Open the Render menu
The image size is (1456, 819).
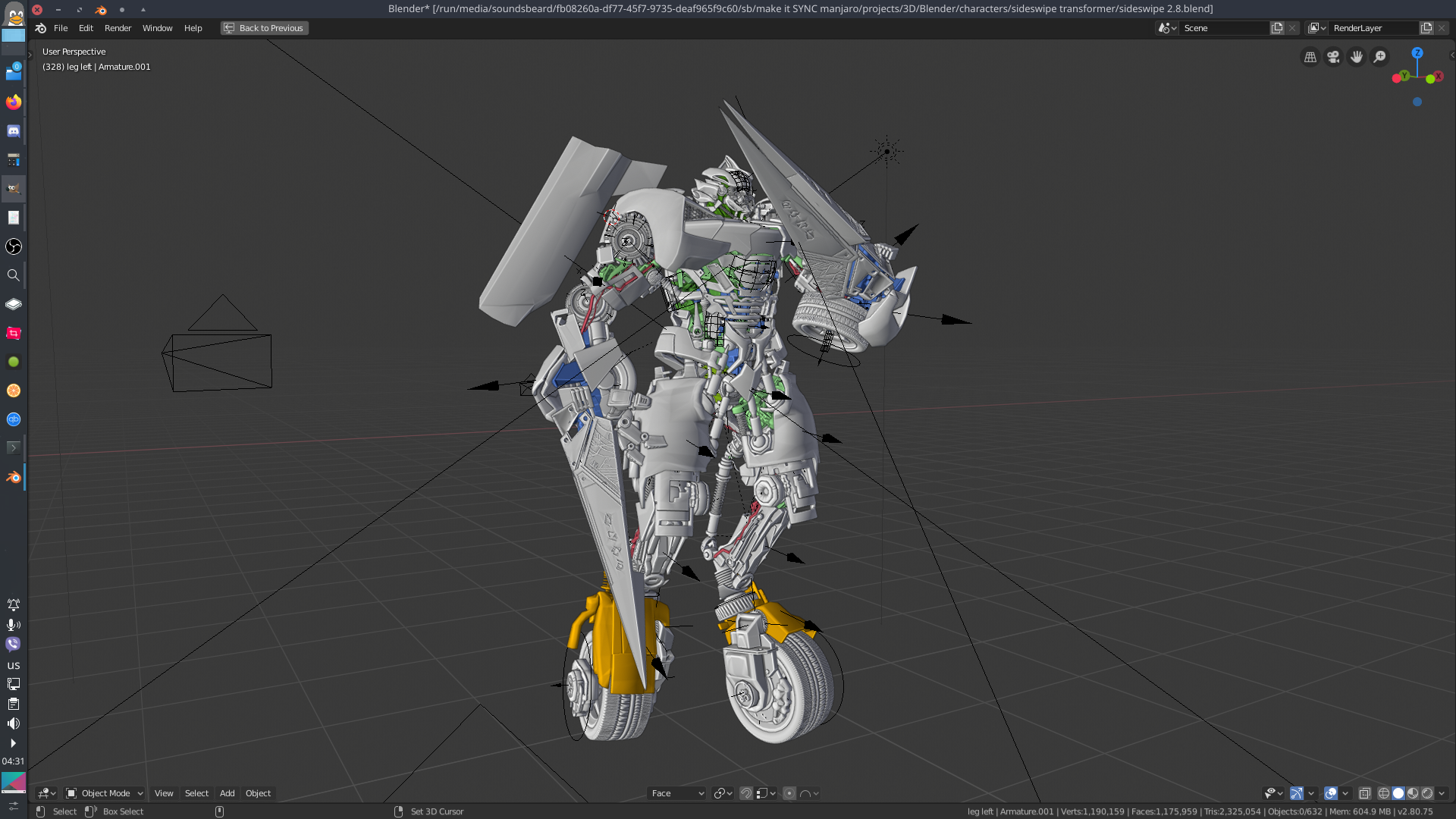click(118, 28)
